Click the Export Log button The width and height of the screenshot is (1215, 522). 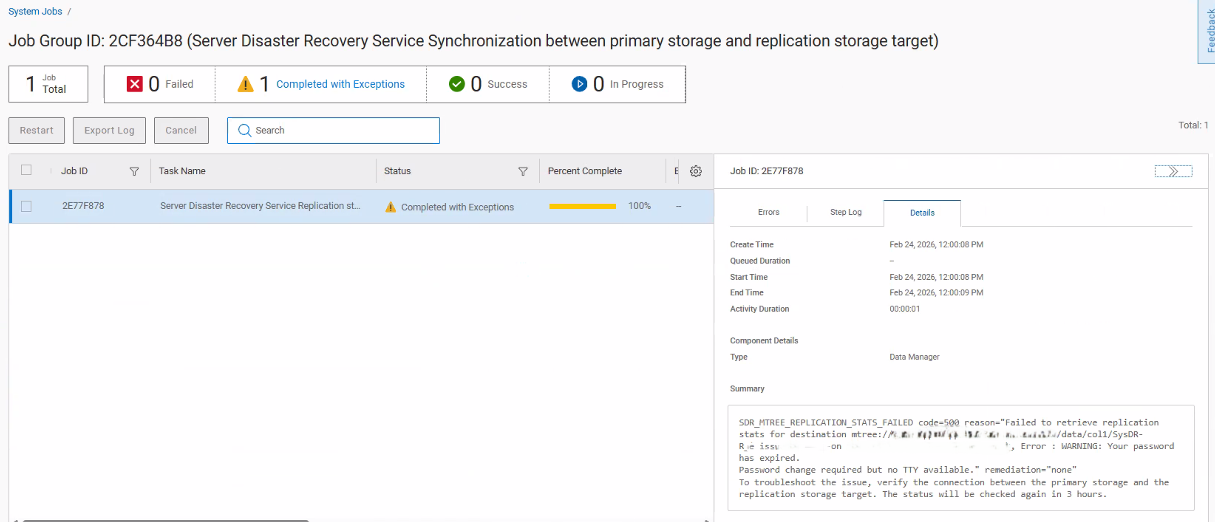[x=109, y=130]
